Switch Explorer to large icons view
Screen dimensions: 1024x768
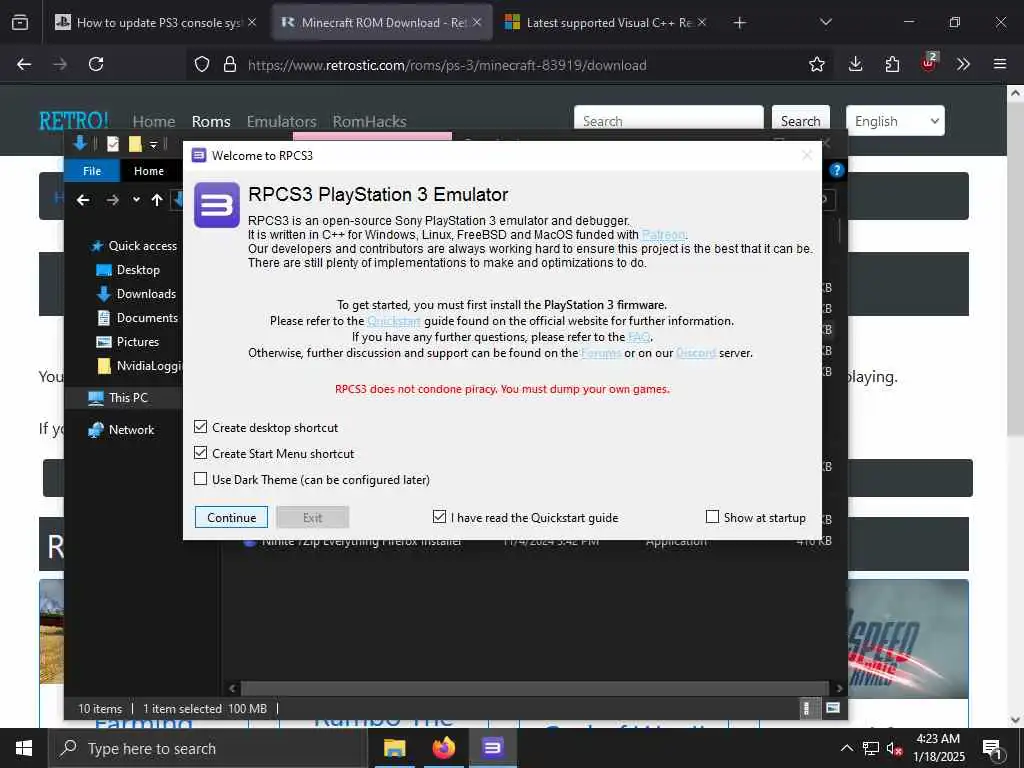(x=833, y=708)
